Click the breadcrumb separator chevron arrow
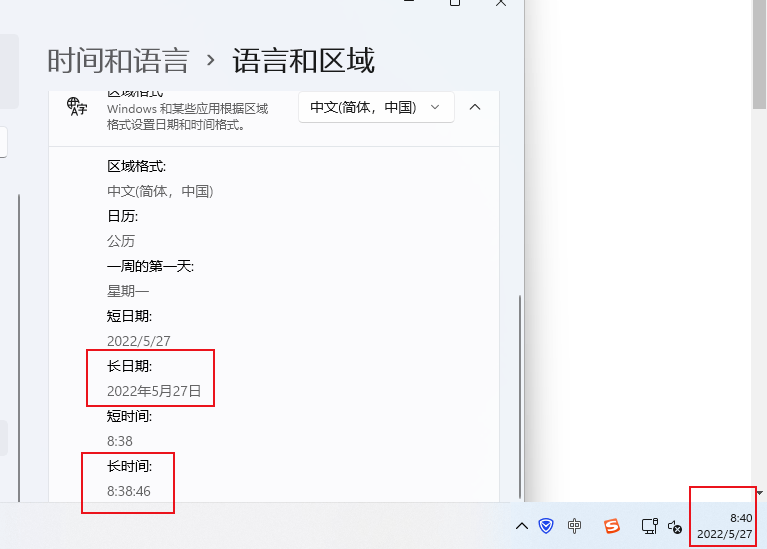Image resolution: width=767 pixels, height=549 pixels. coord(211,60)
